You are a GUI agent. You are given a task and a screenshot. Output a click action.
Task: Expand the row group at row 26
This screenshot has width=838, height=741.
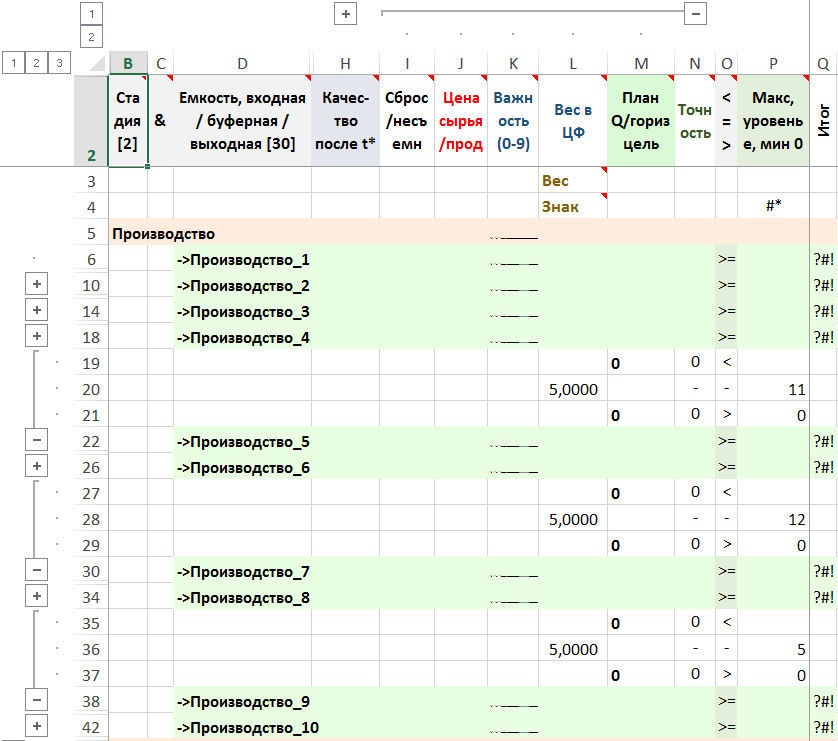(x=37, y=467)
